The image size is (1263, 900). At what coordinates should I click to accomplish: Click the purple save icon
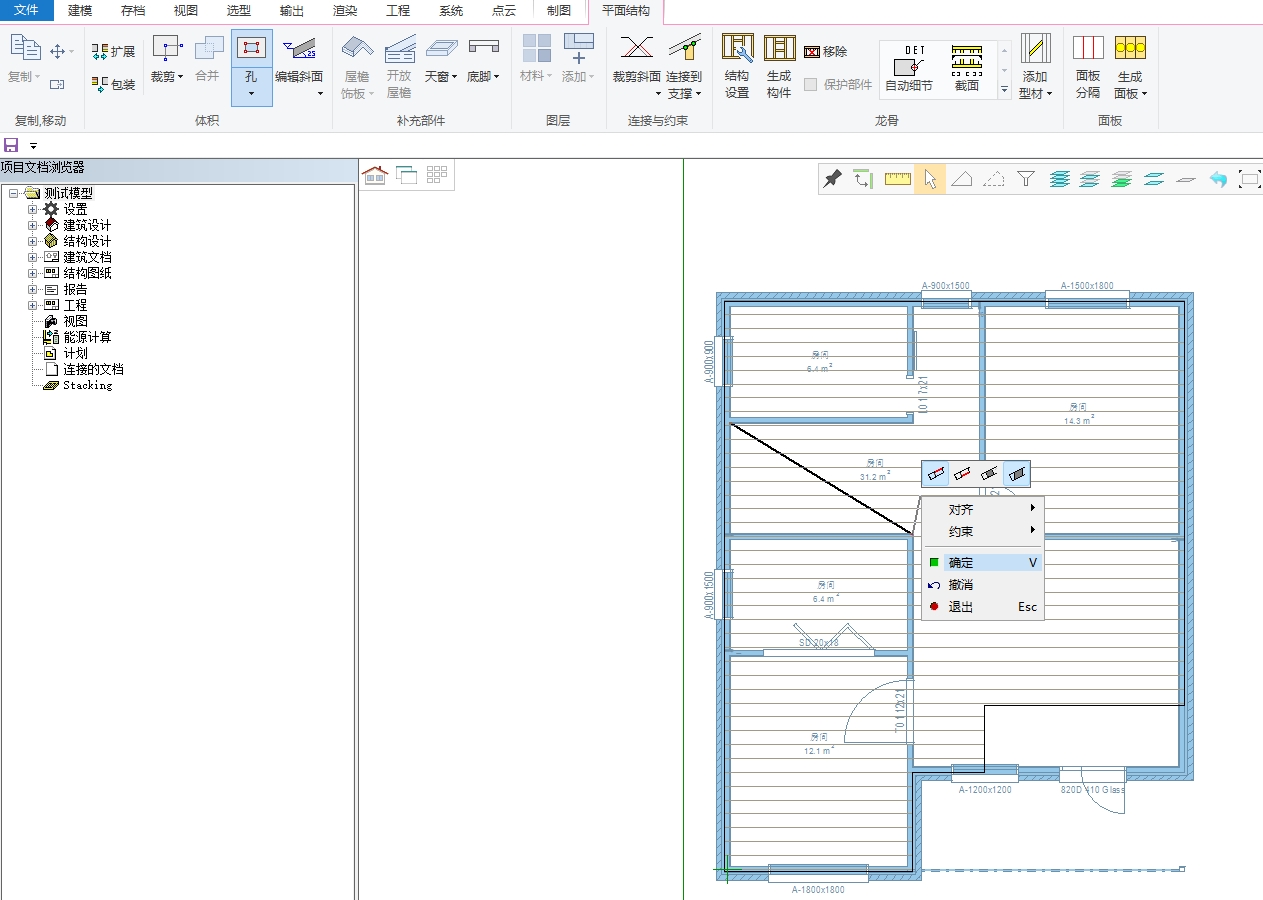pyautogui.click(x=11, y=145)
